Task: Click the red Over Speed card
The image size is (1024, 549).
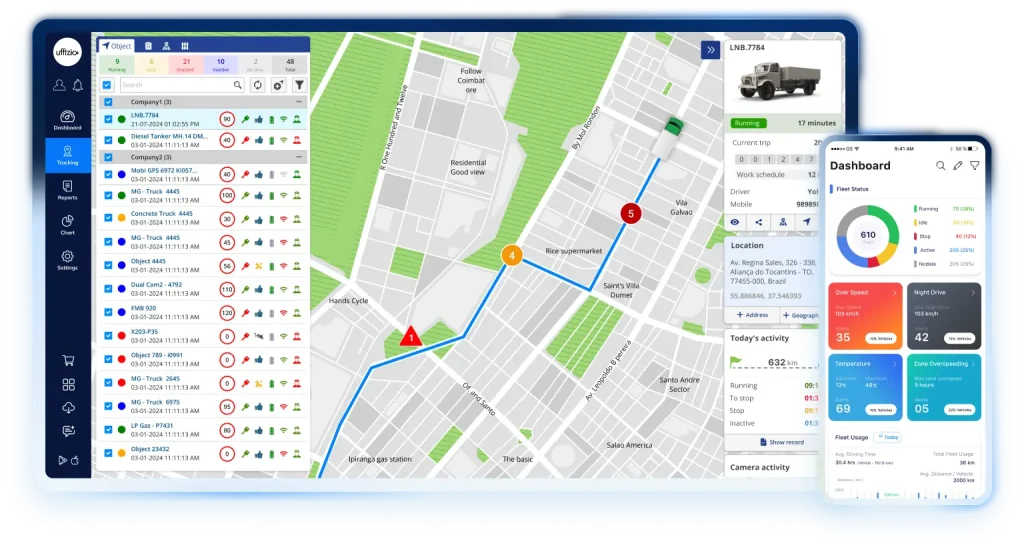Action: coord(864,315)
